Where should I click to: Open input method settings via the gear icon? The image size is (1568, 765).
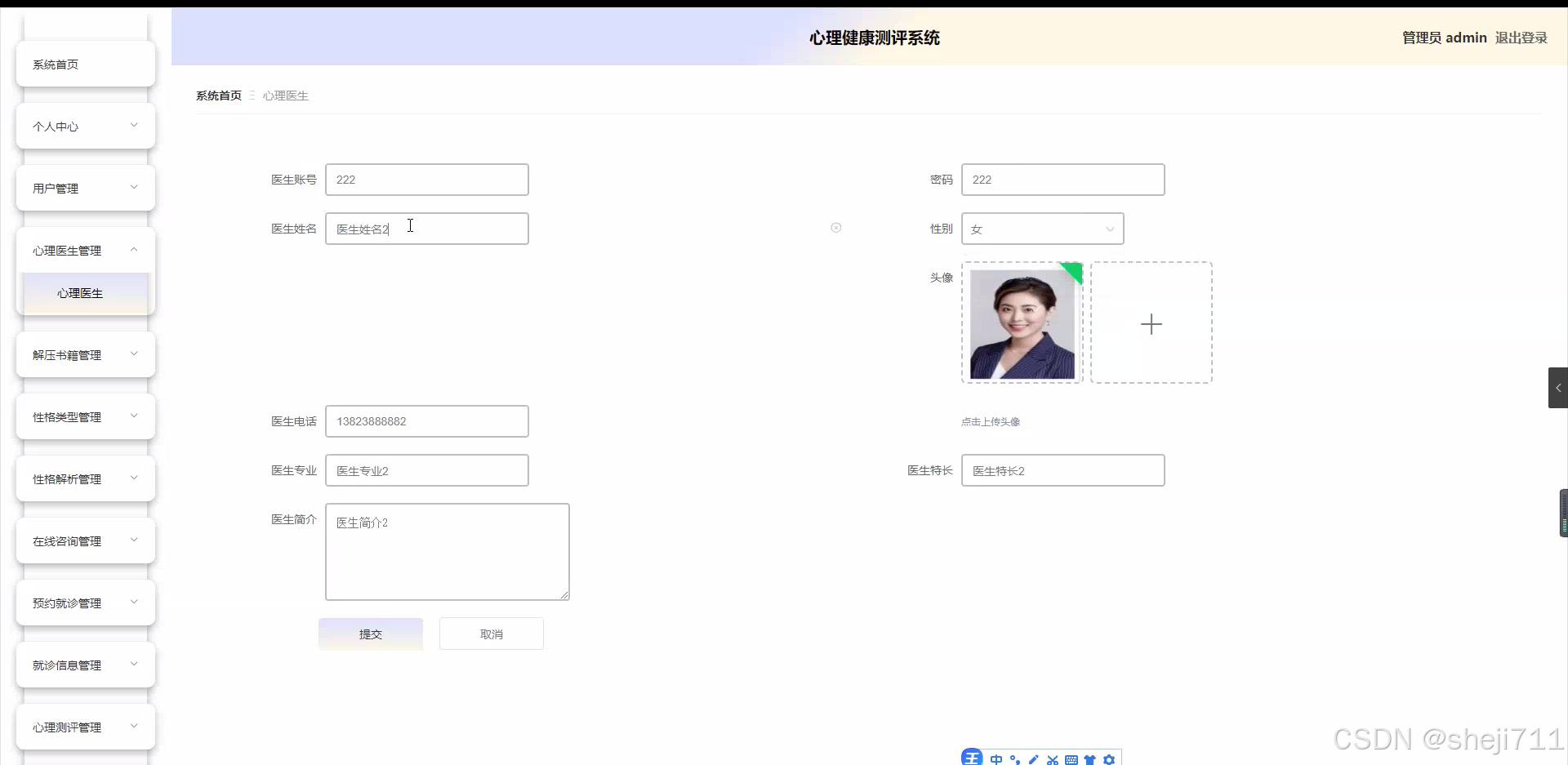click(1111, 759)
